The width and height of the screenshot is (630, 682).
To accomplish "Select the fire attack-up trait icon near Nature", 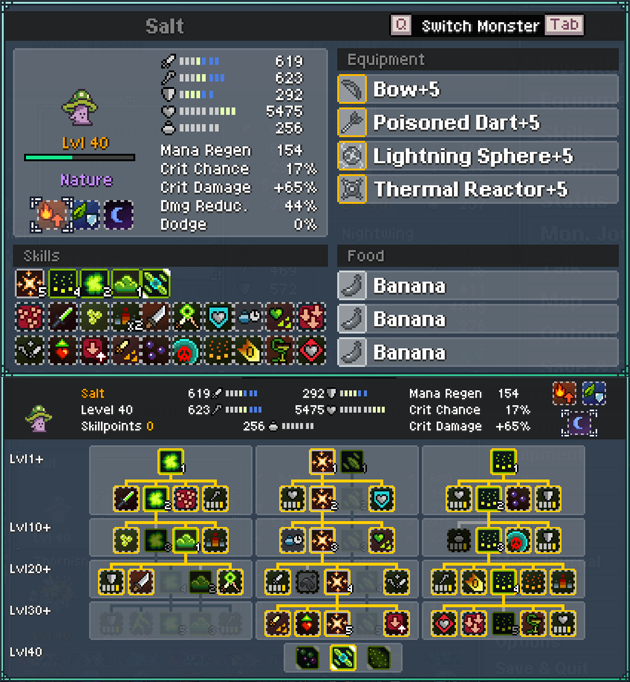I will (x=51, y=215).
